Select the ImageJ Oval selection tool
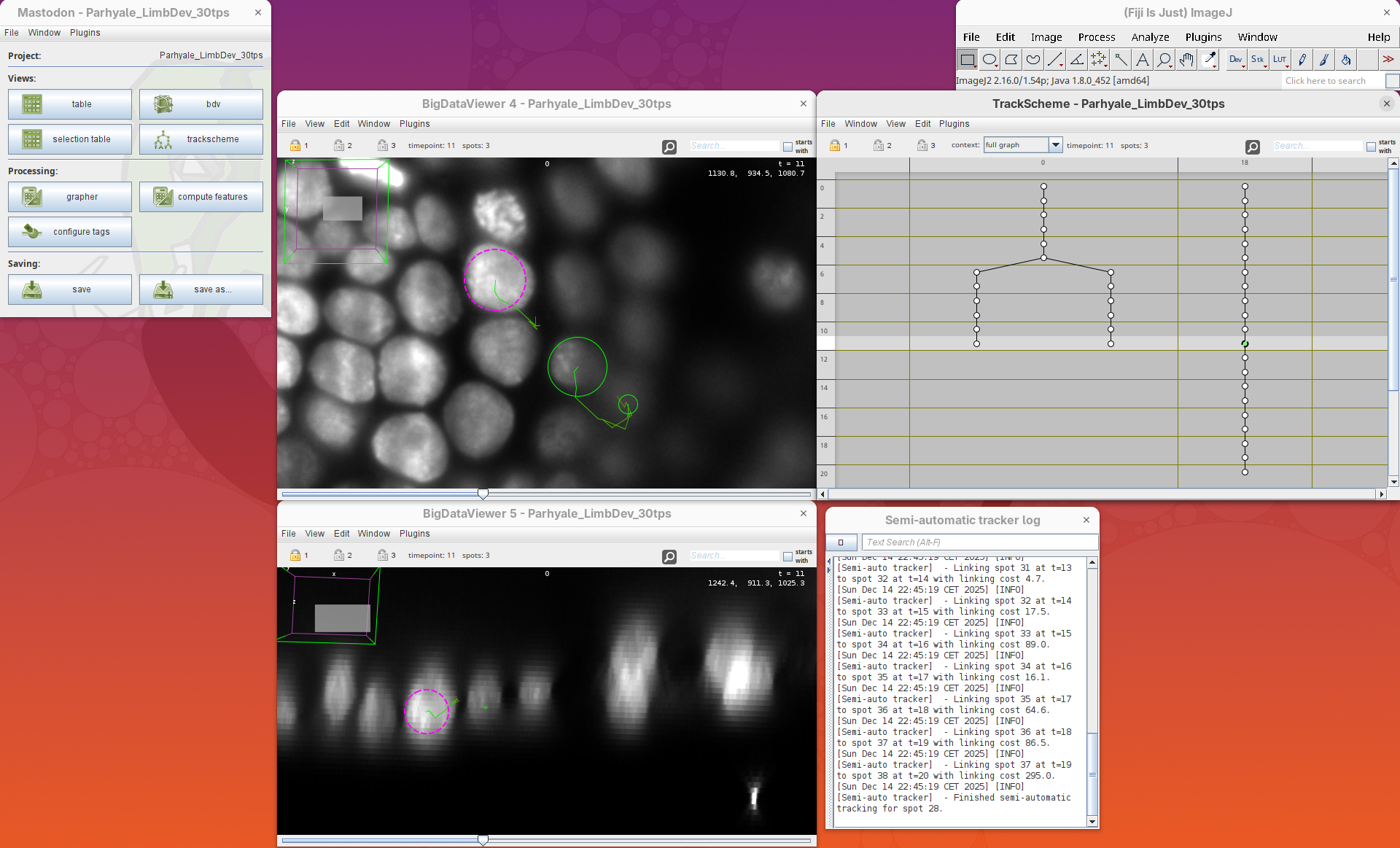Viewport: 1400px width, 848px height. pos(989,60)
